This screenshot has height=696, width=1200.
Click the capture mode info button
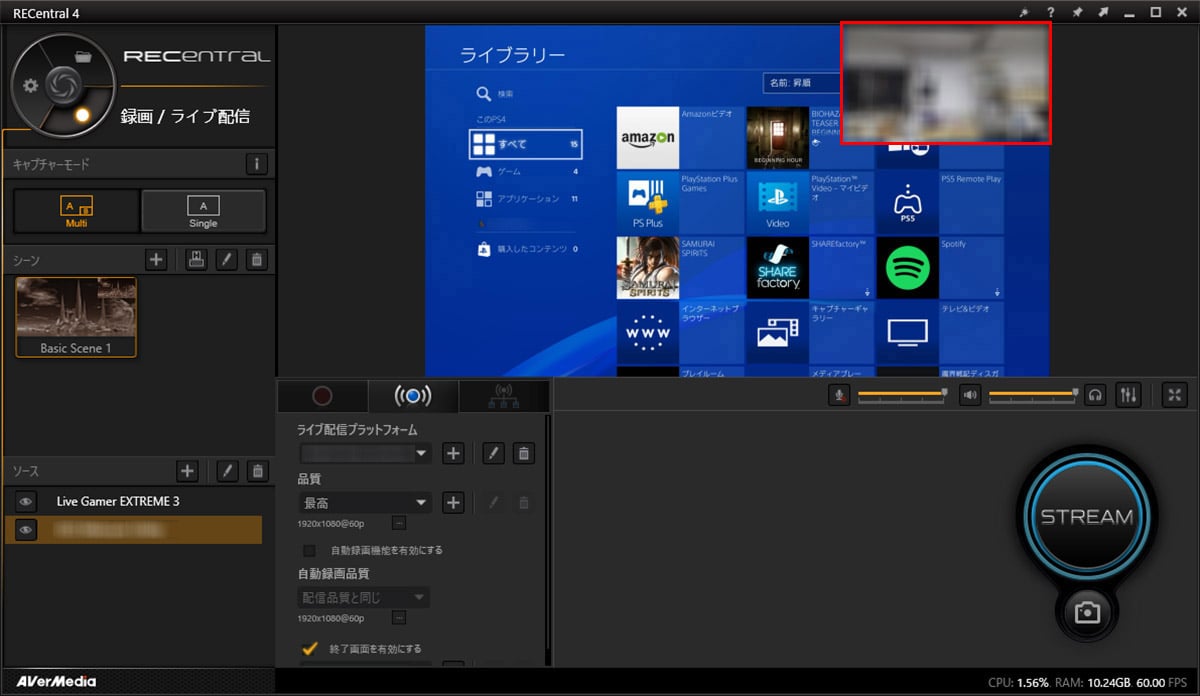click(x=256, y=164)
